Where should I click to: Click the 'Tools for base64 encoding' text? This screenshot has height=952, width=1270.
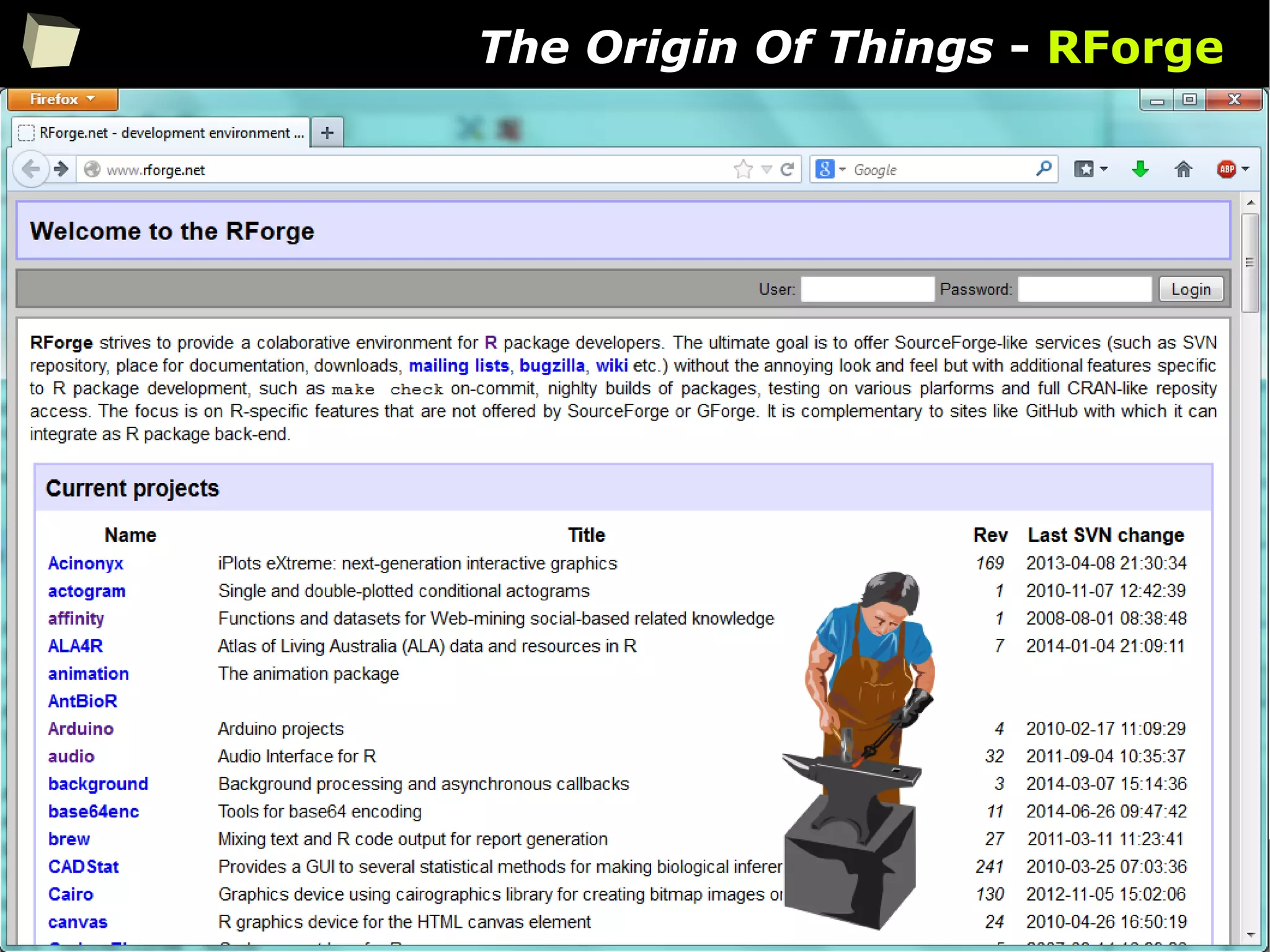tap(320, 811)
